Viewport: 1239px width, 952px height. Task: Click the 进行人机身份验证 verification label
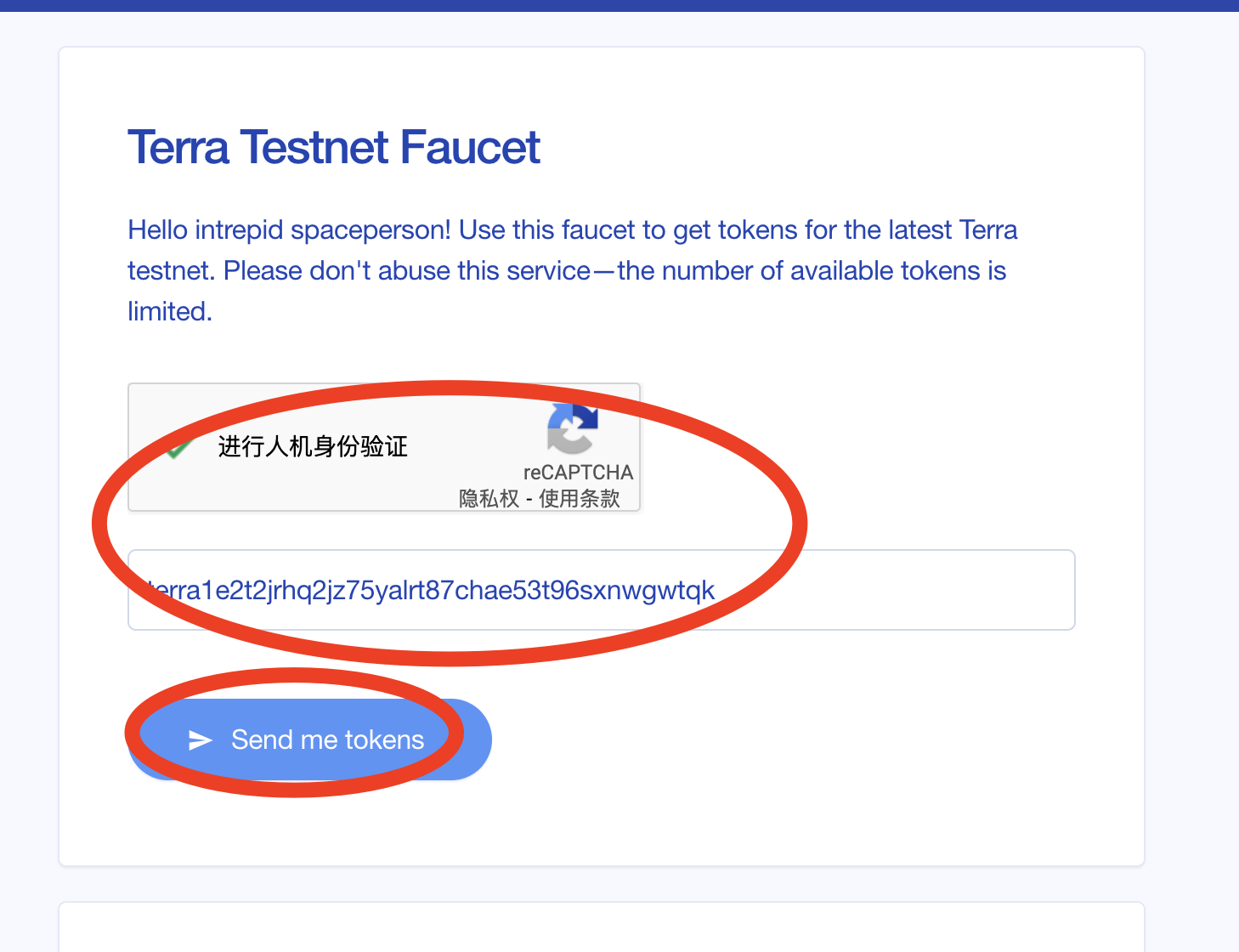coord(313,446)
